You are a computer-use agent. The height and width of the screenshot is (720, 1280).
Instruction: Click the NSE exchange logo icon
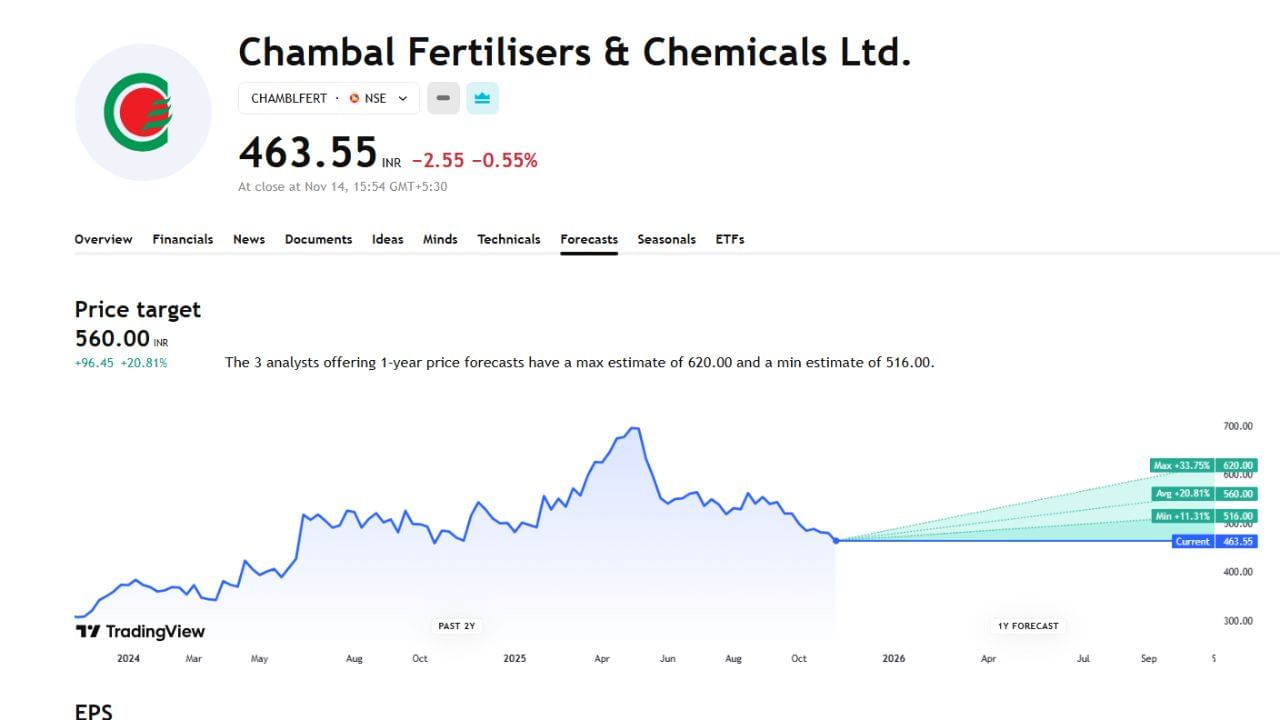[354, 98]
